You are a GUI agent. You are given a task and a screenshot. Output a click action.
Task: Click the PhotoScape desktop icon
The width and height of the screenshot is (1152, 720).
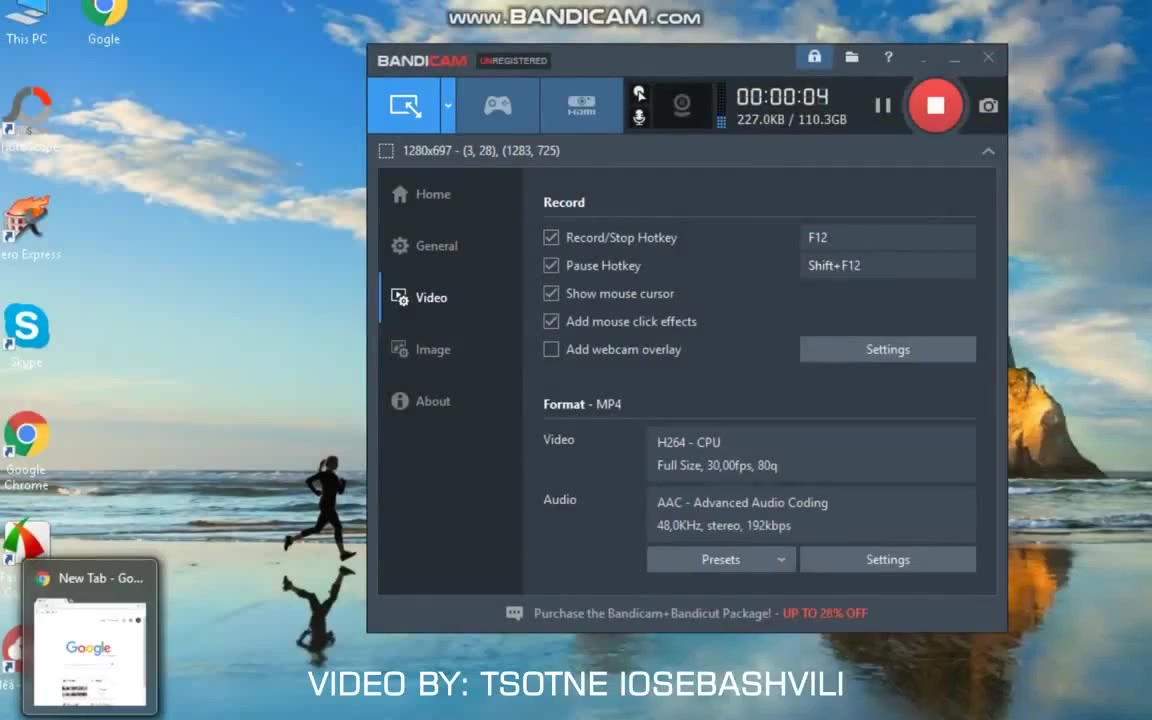click(x=28, y=120)
